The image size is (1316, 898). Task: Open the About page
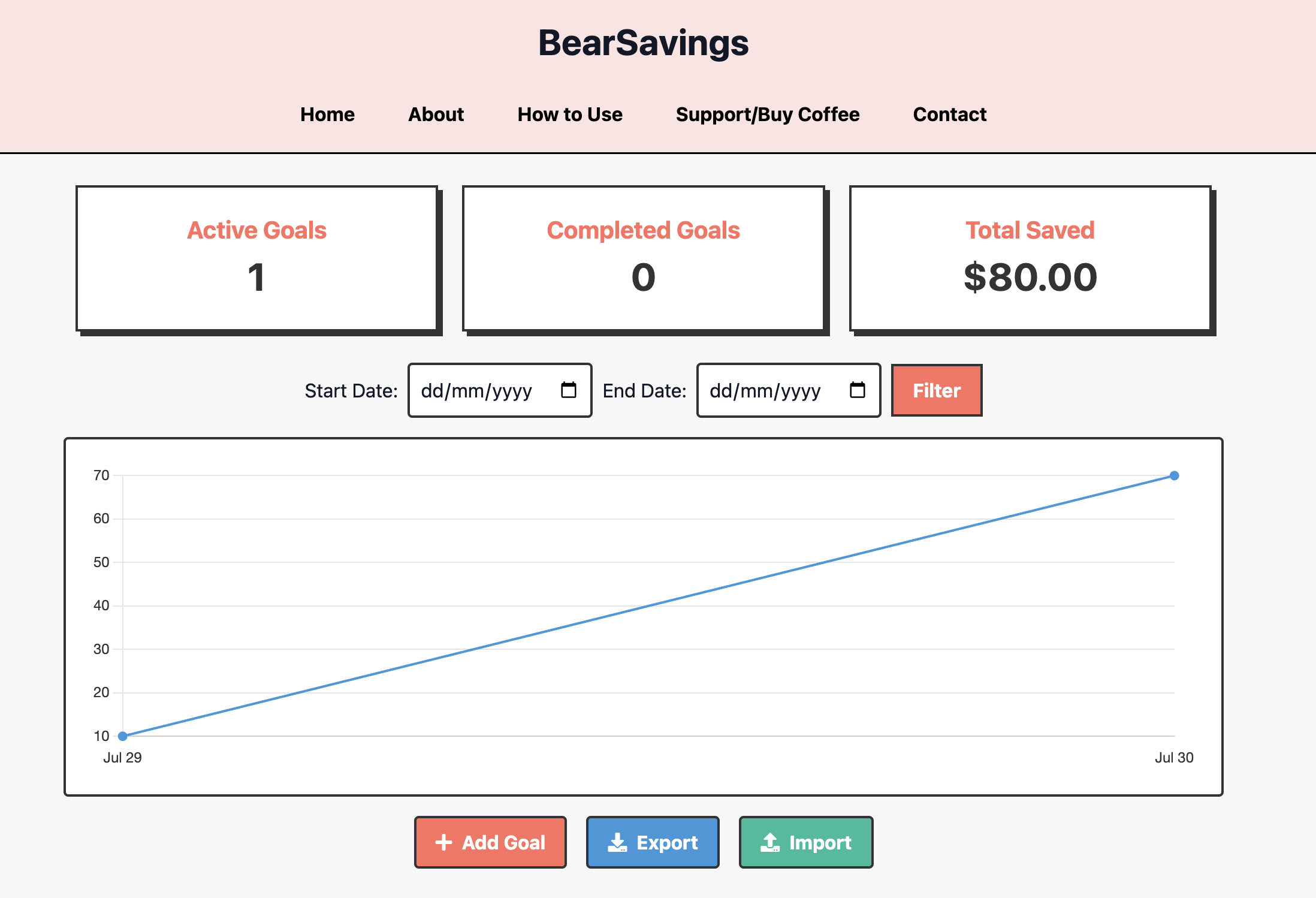tap(436, 114)
